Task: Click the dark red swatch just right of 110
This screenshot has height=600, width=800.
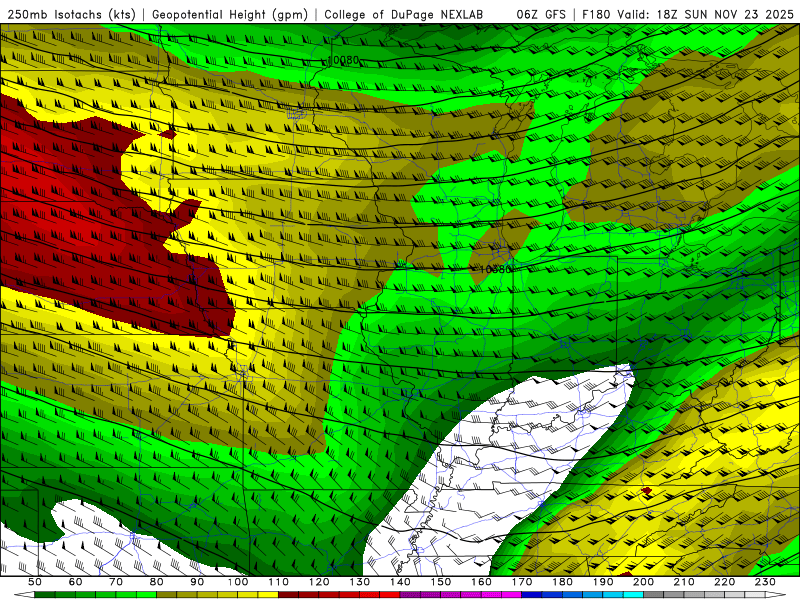Action: (x=288, y=595)
